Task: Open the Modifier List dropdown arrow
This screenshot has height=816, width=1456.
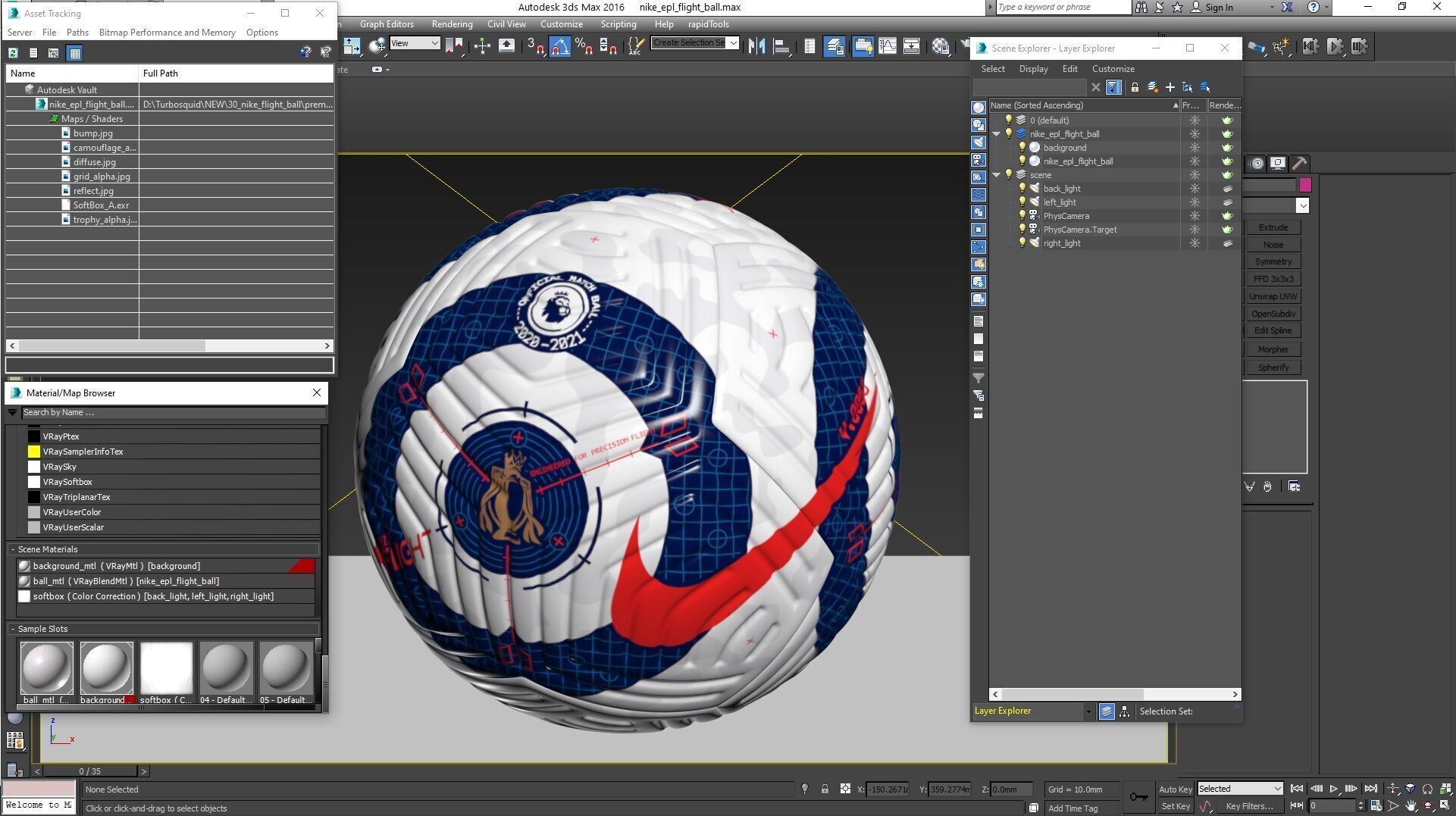Action: coord(1302,205)
